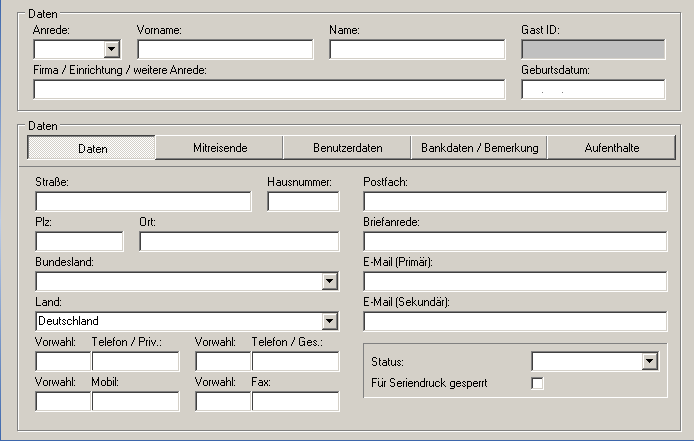Viewport: 694px width, 441px height.
Task: Enable the Für Seriendruck gesperrt checkbox
Action: tap(538, 384)
